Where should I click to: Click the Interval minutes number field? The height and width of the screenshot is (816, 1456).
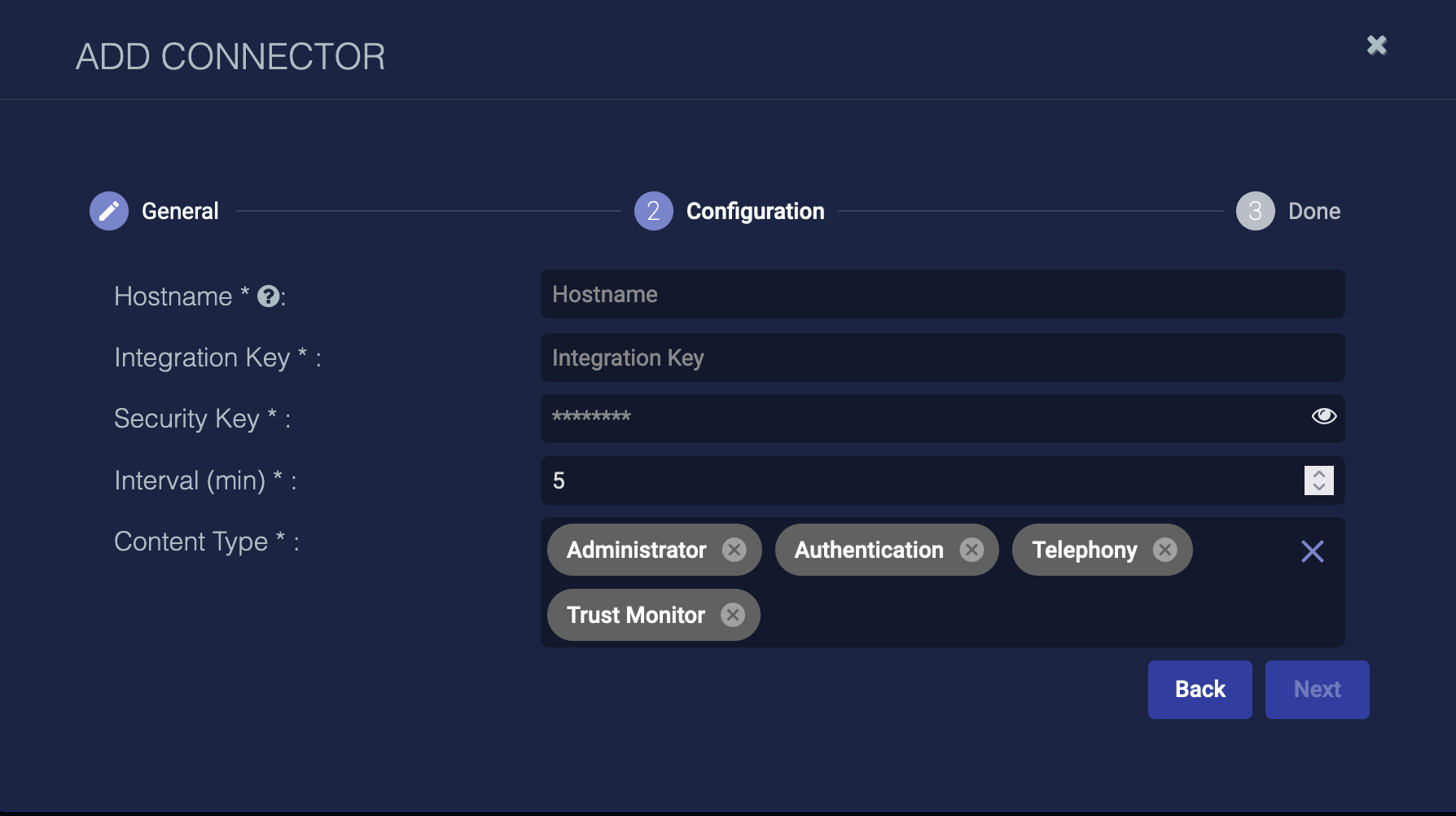(x=920, y=480)
